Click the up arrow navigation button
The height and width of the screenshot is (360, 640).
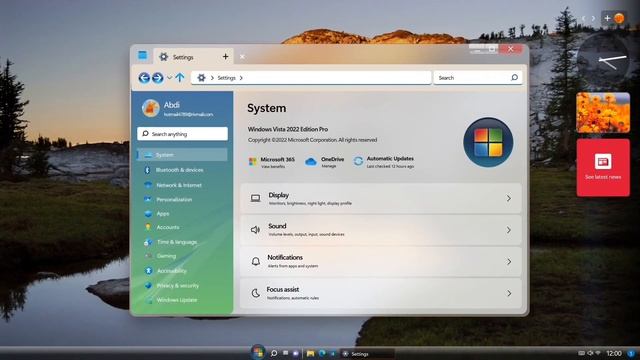click(180, 77)
